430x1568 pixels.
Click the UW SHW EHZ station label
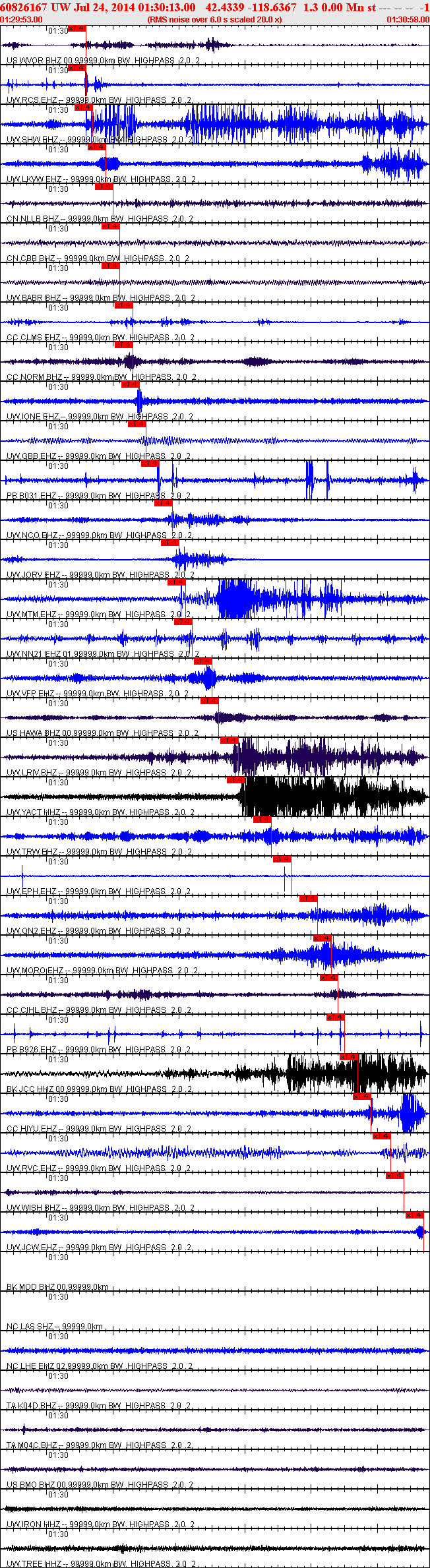pos(100,140)
